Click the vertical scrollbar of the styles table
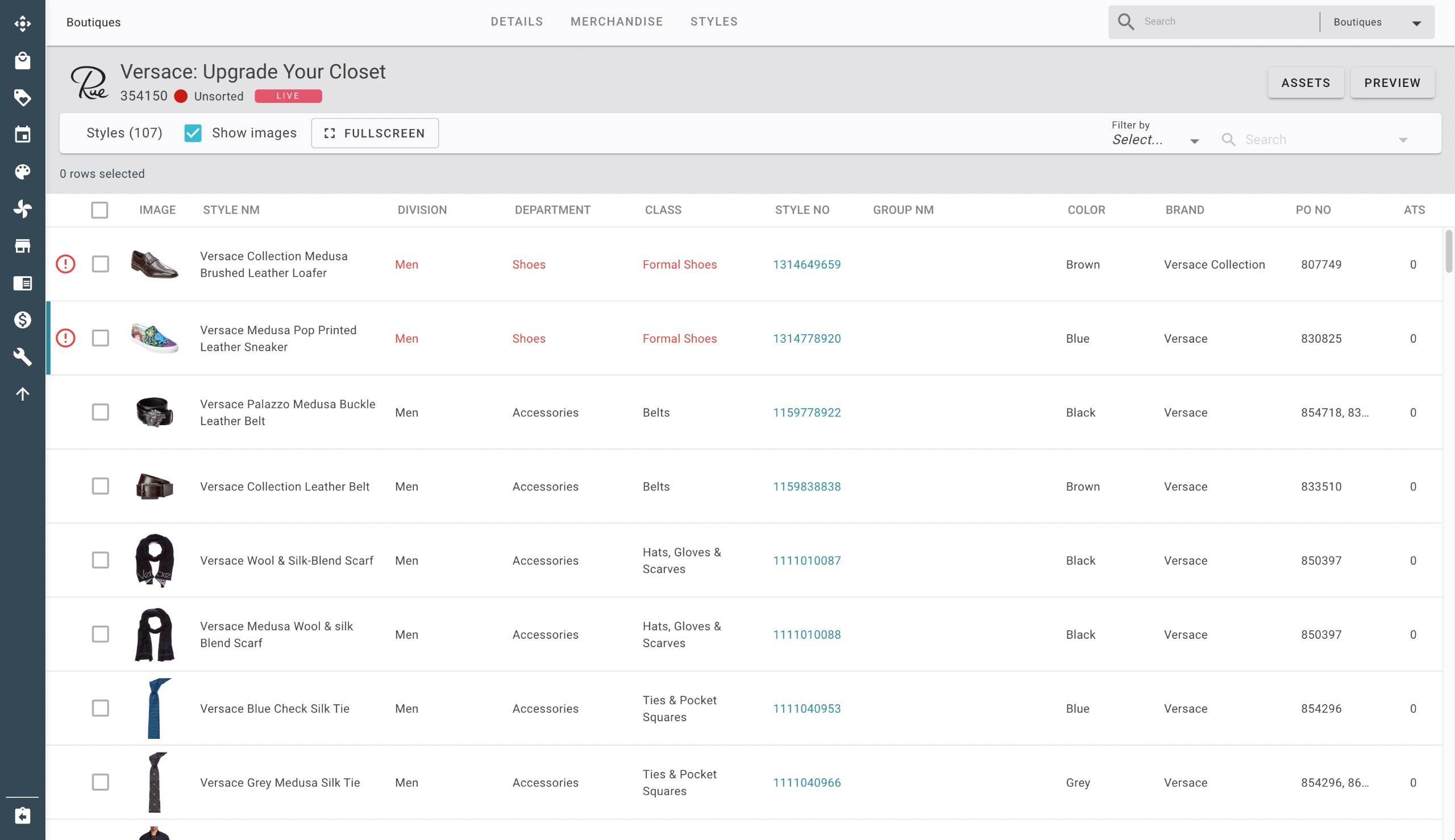Image resolution: width=1455 pixels, height=840 pixels. pyautogui.click(x=1449, y=251)
